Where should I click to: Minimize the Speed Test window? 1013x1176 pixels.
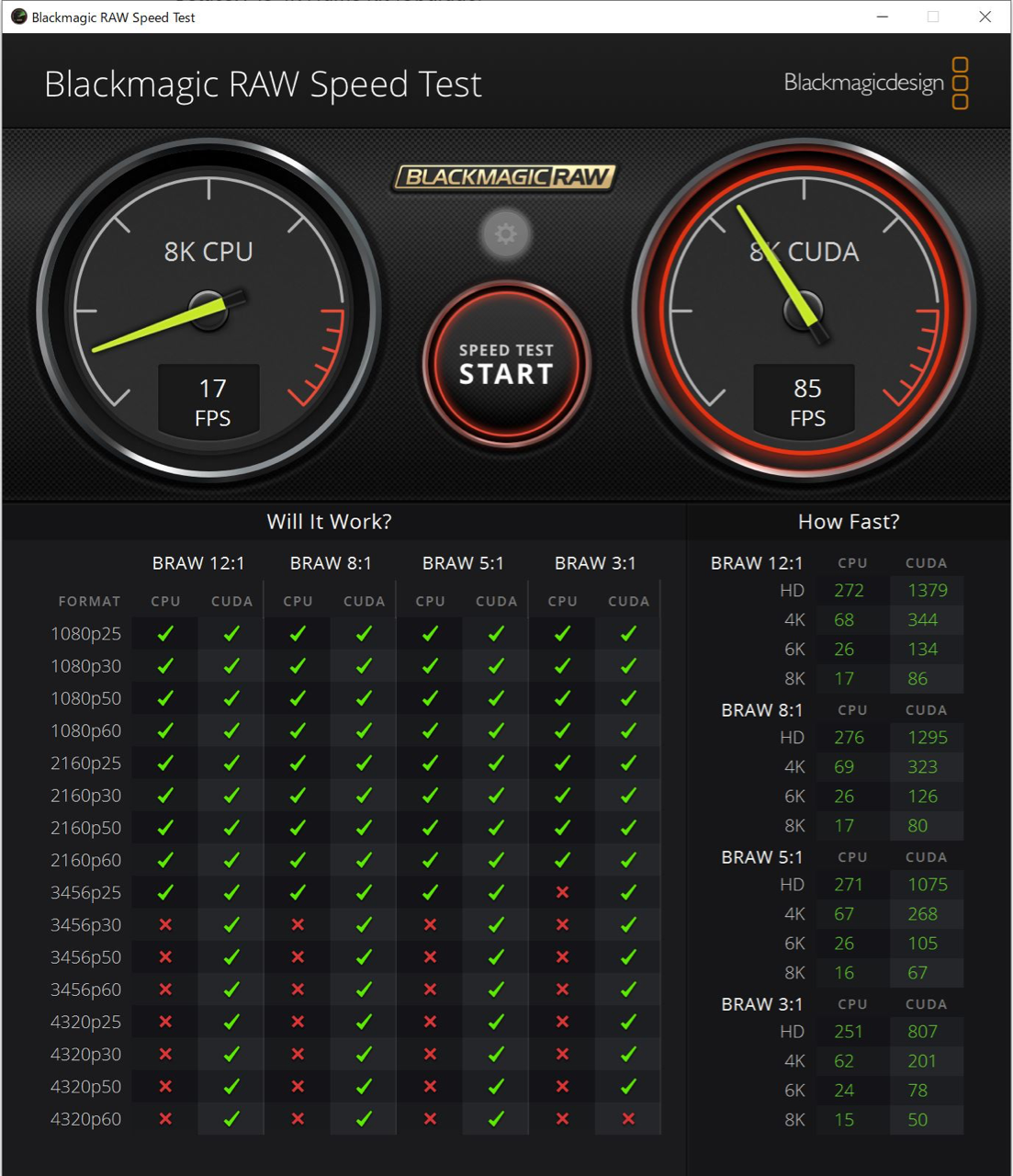(883, 17)
